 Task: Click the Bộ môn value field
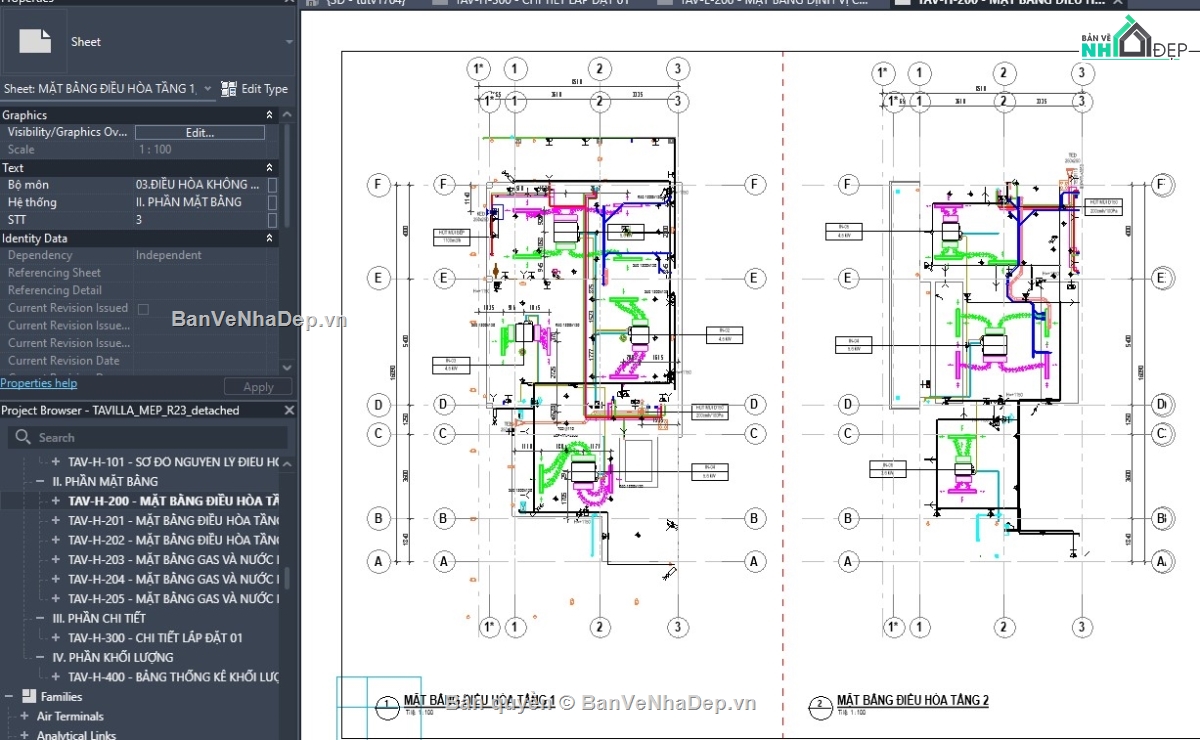[x=200, y=185]
